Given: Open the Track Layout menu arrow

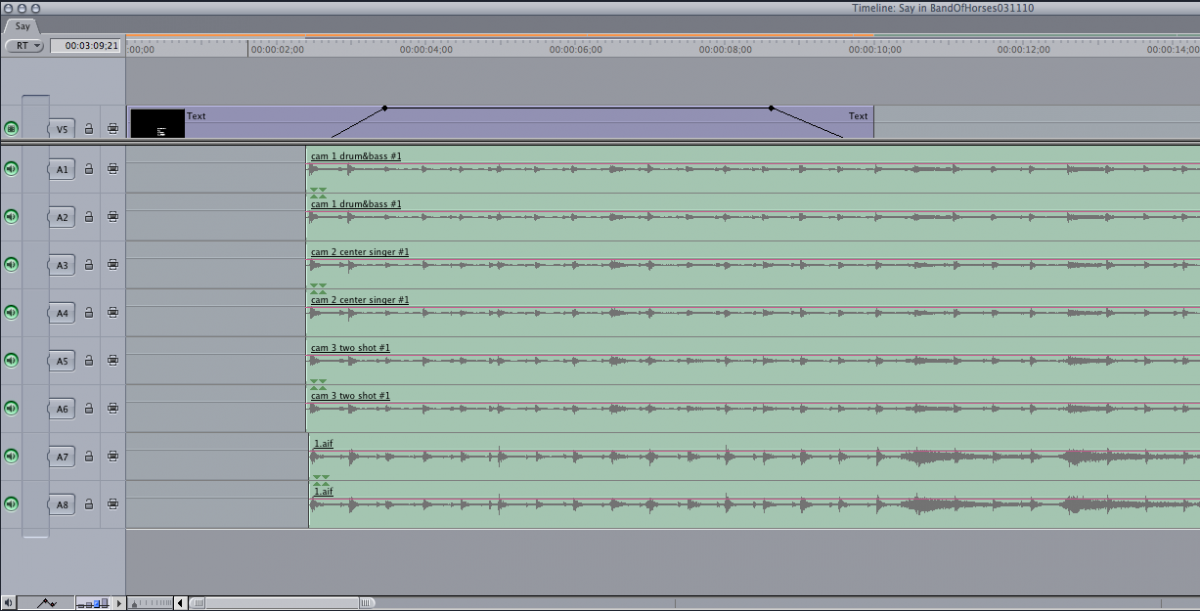Looking at the screenshot, I should (120, 603).
